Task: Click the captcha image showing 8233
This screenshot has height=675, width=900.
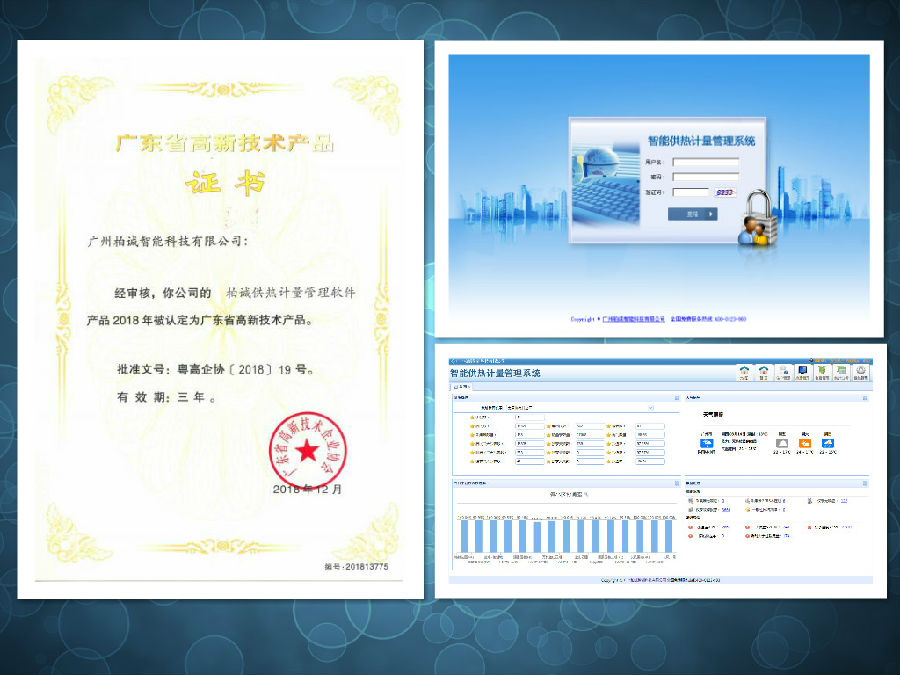Action: 724,191
